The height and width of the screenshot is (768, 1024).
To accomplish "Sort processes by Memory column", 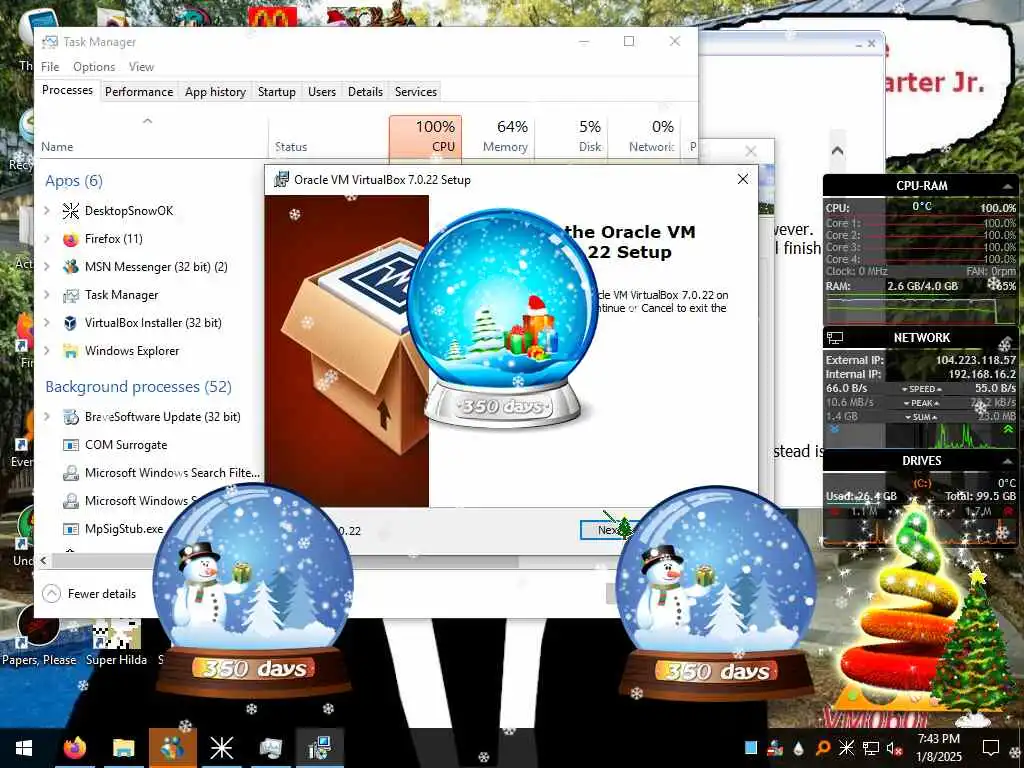I will [x=498, y=136].
